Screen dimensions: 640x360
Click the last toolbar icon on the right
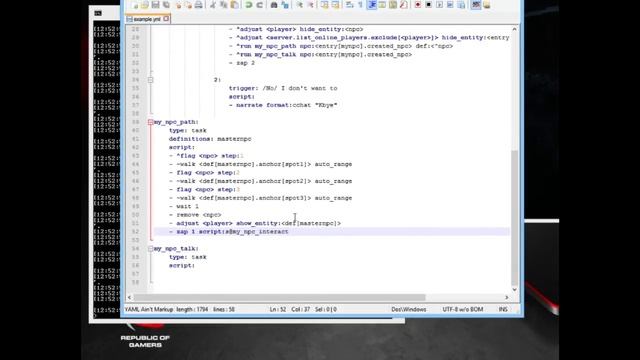pos(487,5)
